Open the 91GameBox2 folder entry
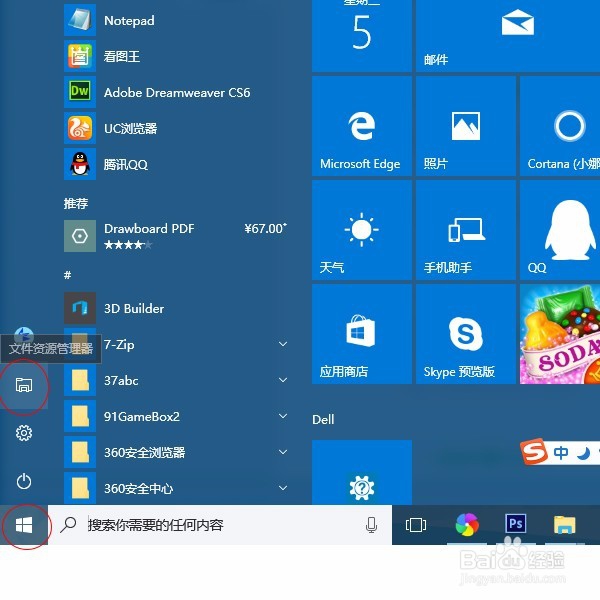The width and height of the screenshot is (600, 600). (176, 416)
